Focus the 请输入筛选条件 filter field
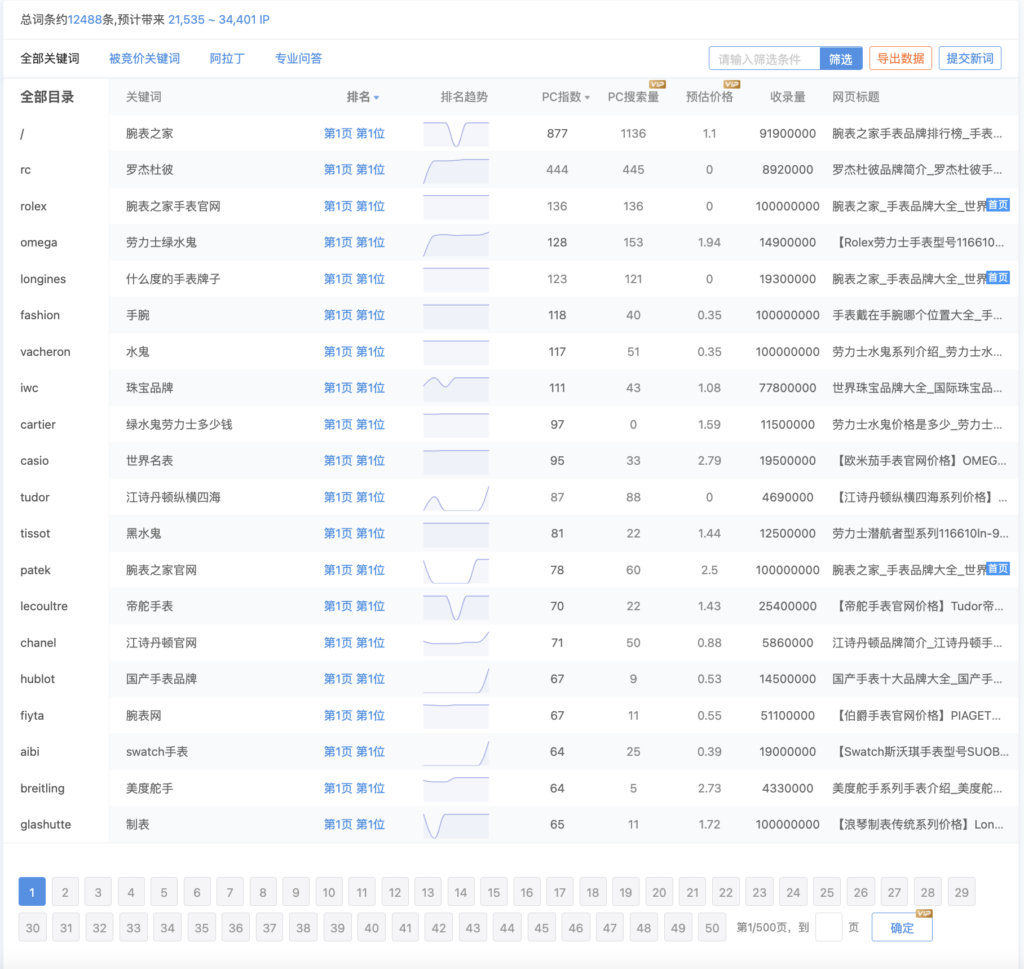 764,59
